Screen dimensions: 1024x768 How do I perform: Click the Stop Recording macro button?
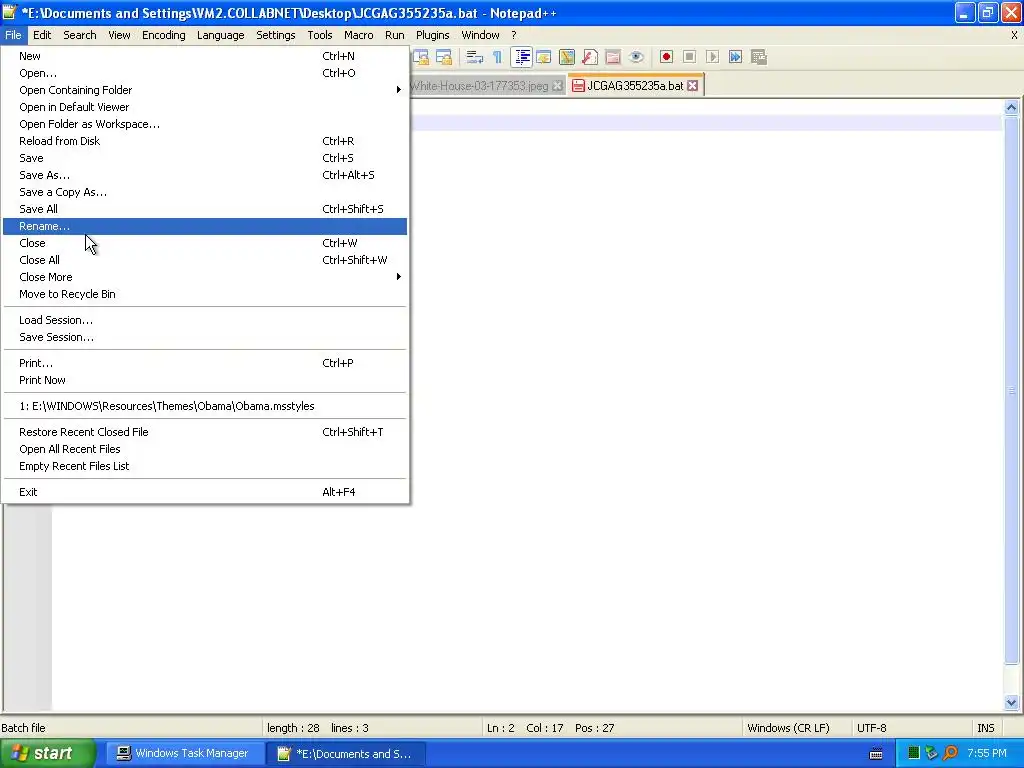tap(689, 57)
